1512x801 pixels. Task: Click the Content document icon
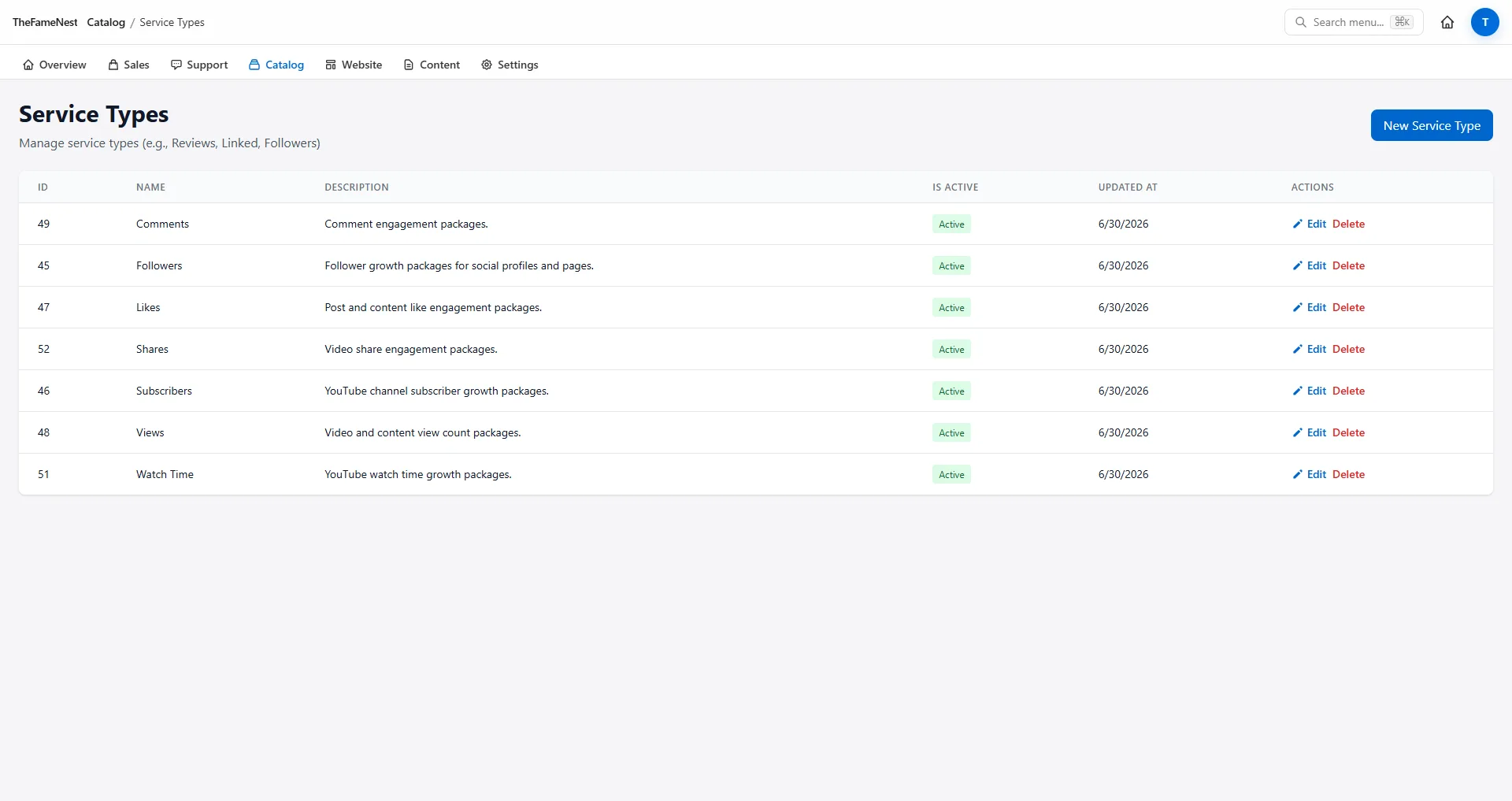pyautogui.click(x=409, y=65)
